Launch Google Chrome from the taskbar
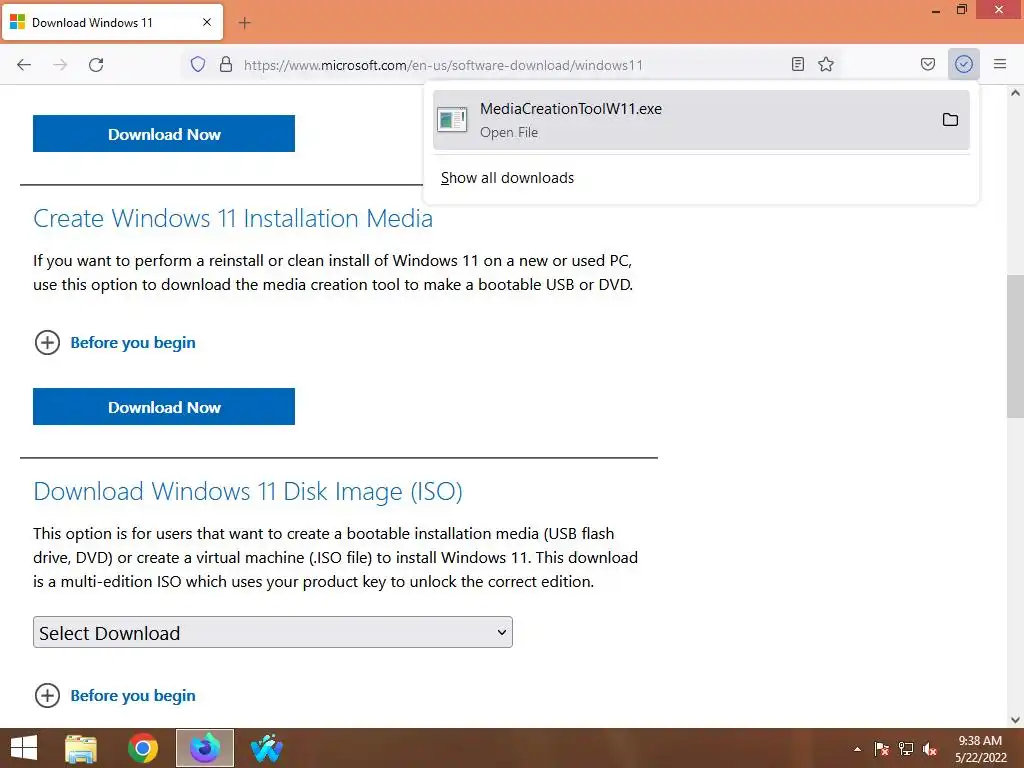 coord(143,748)
